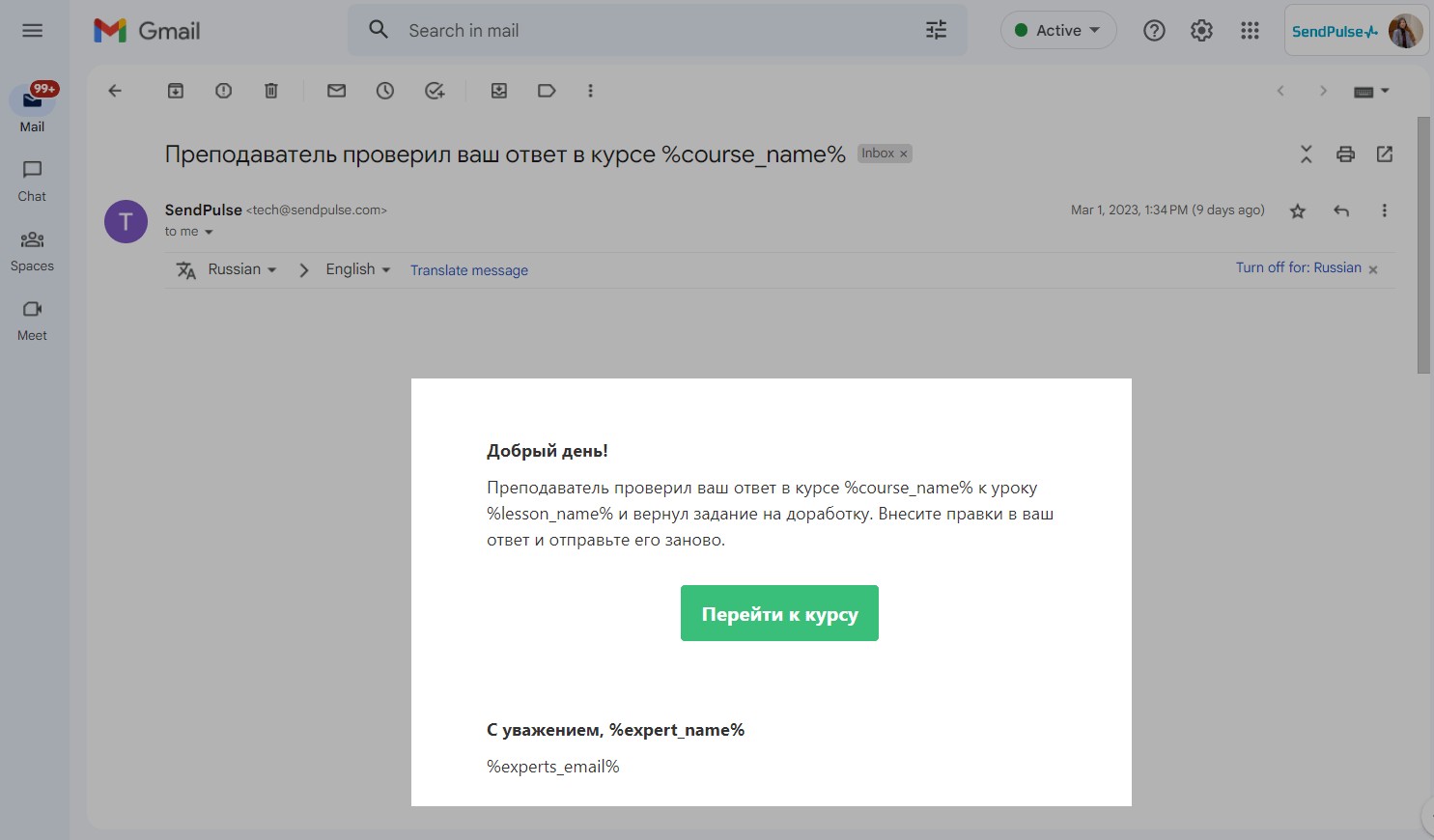Open email in new window
1434x840 pixels.
click(x=1385, y=154)
